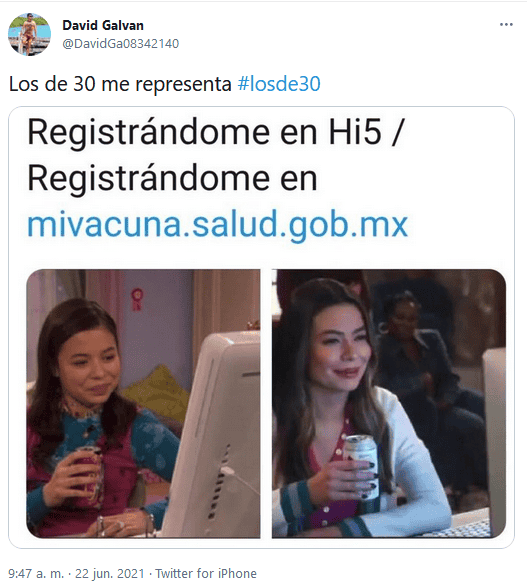The image size is (527, 587).
Task: Click the second 'Registrándome en' text line
Action: [x=173, y=179]
